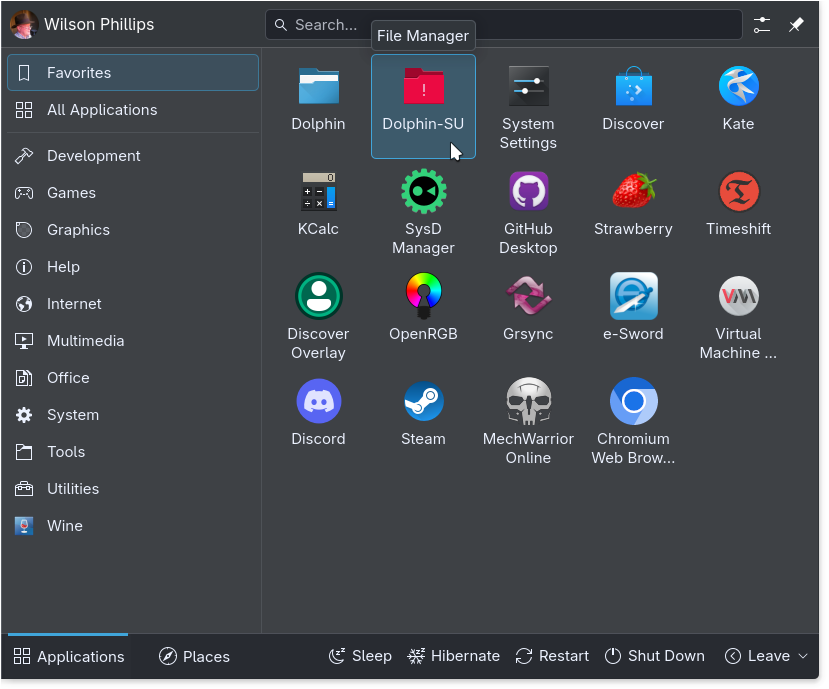Launch MechWarrior Online
Image resolution: width=829 pixels, height=689 pixels.
(x=528, y=422)
